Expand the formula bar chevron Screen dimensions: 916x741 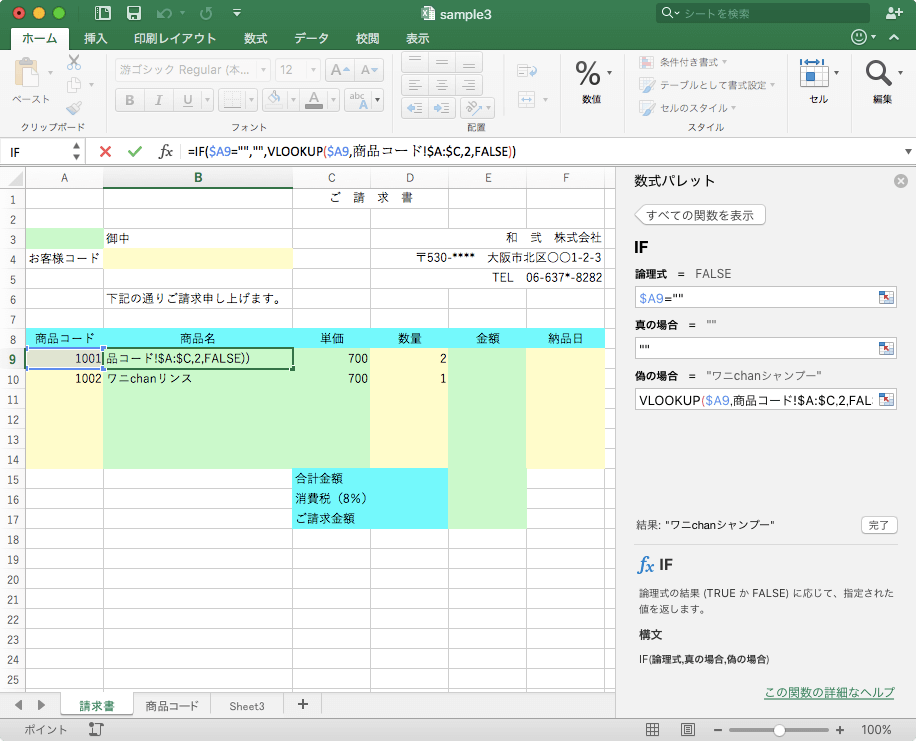click(x=908, y=151)
